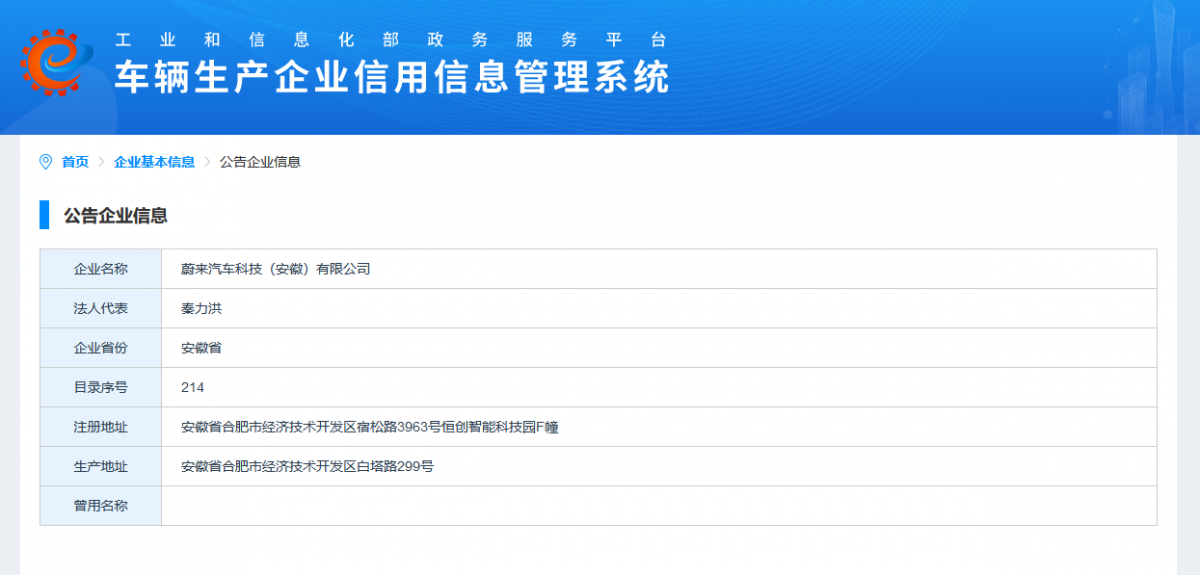Click the chevron after 企业基本信息 in breadcrumb
Screen dimensions: 1200x575
point(207,162)
